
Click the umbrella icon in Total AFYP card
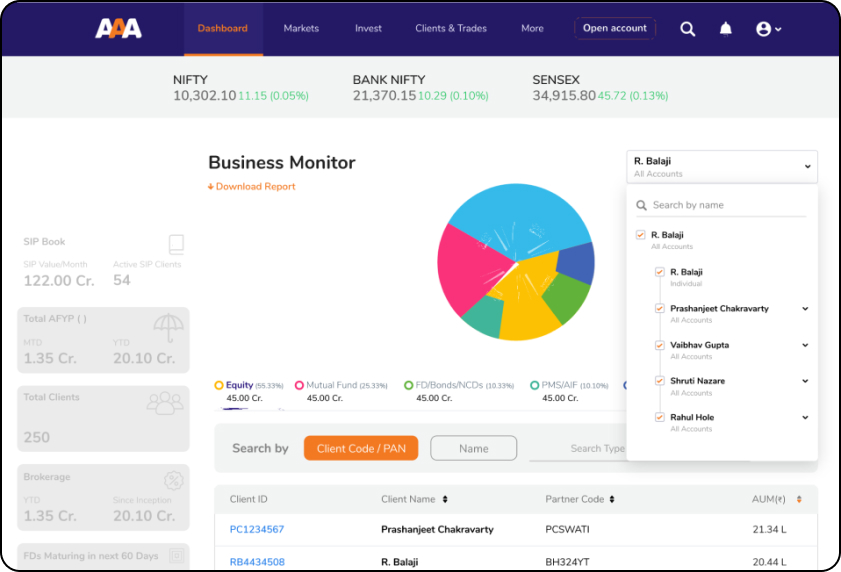click(168, 328)
